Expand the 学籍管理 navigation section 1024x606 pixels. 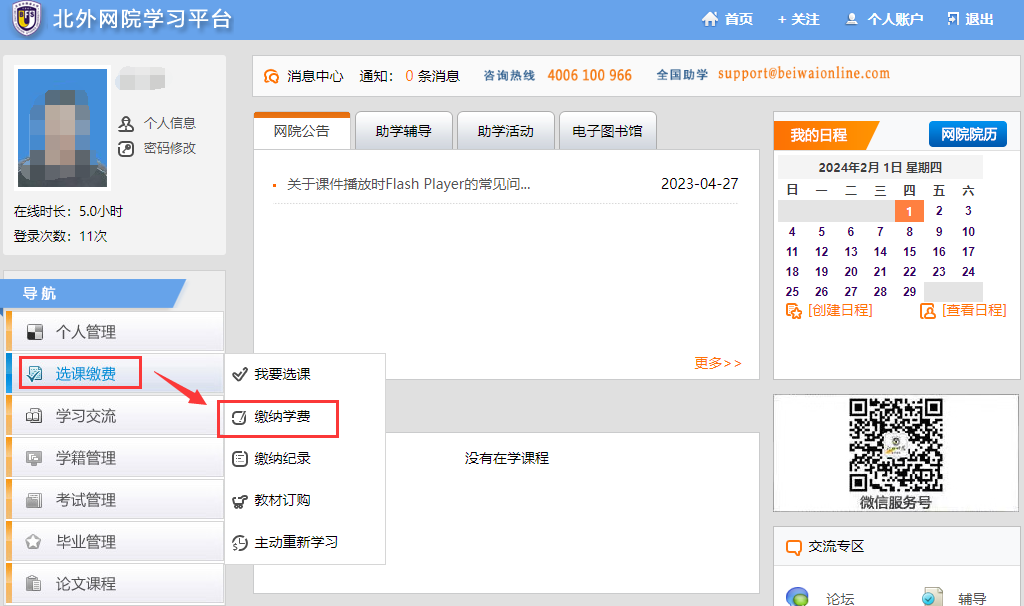[x=115, y=458]
